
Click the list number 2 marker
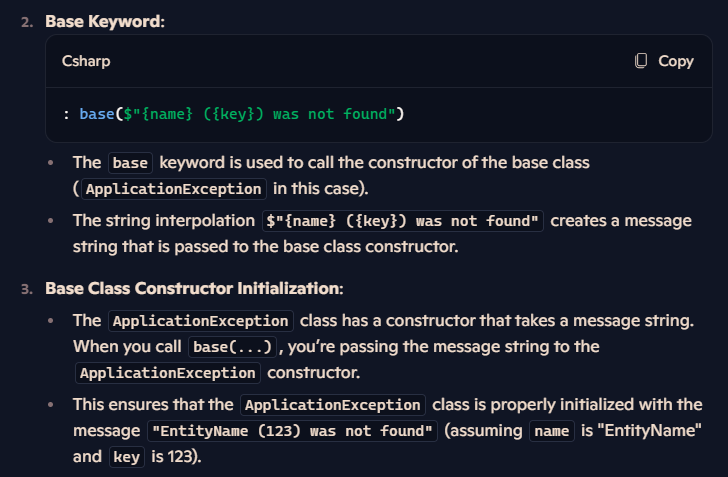pyautogui.click(x=27, y=22)
